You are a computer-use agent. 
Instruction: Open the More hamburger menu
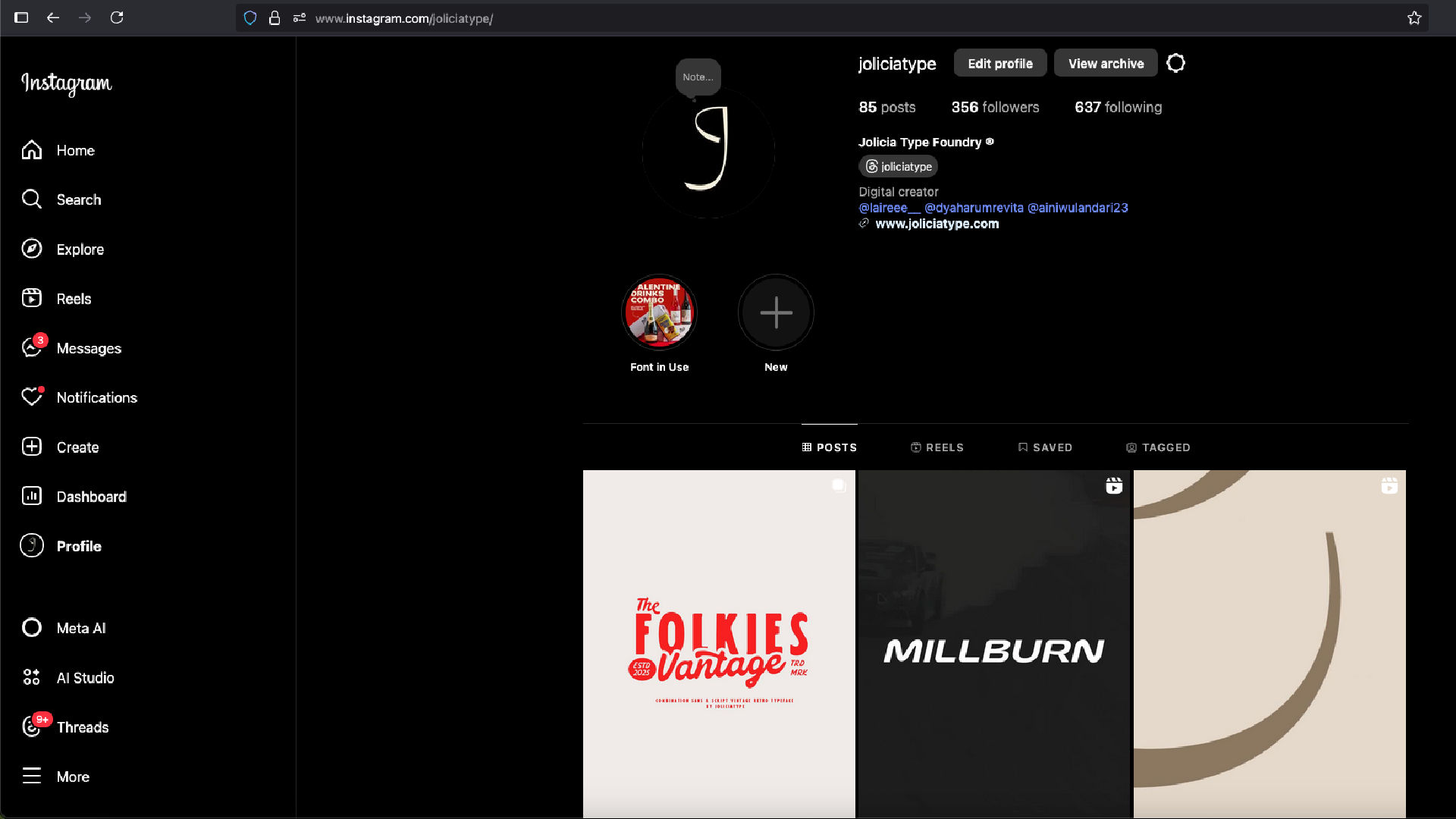click(x=32, y=776)
